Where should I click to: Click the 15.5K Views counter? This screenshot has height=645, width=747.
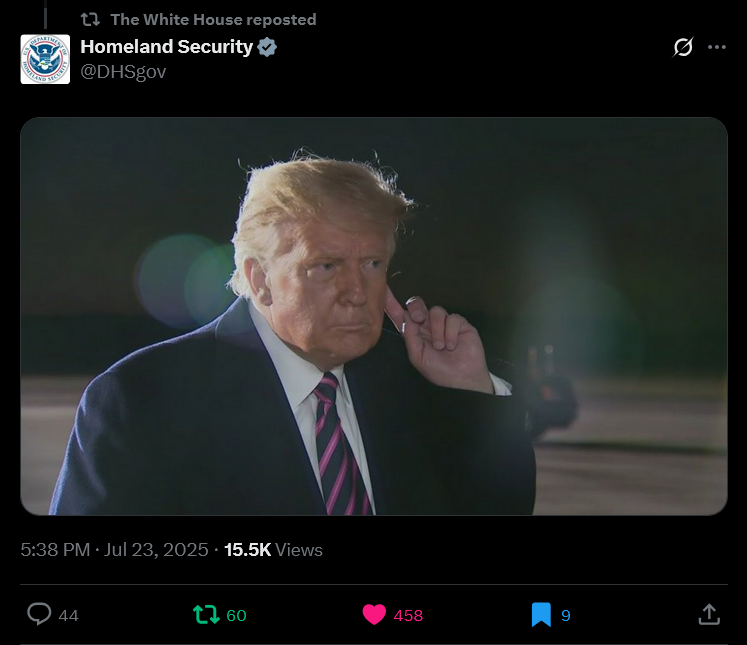tap(273, 550)
